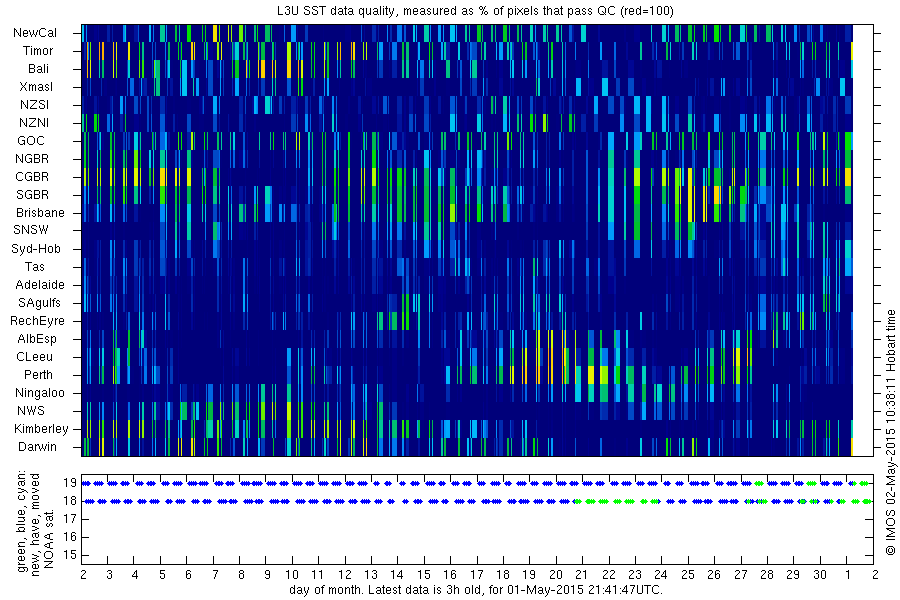Click the Ningaloo row label
This screenshot has height=600, width=900.
coord(40,393)
